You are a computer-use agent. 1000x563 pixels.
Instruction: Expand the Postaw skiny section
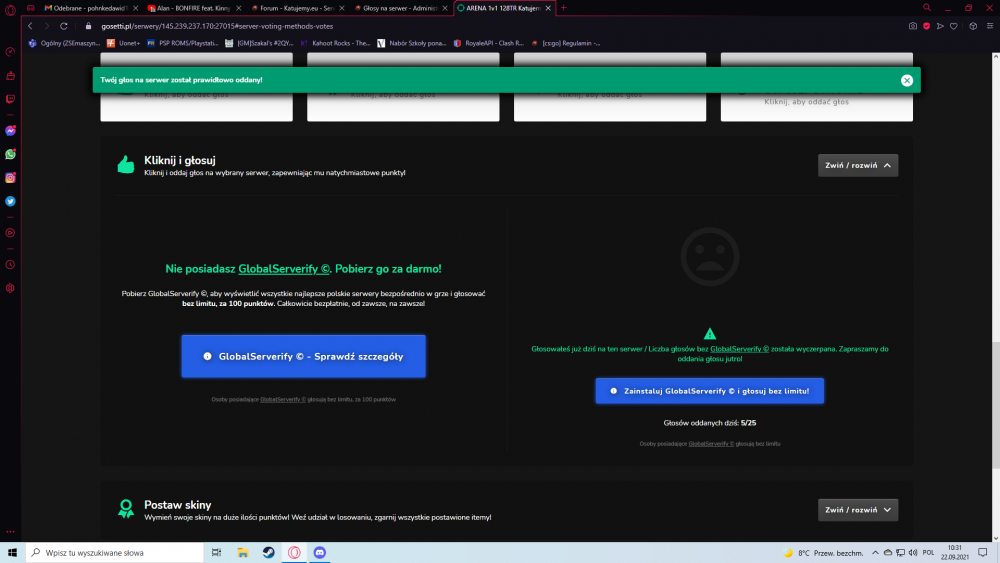click(x=858, y=509)
